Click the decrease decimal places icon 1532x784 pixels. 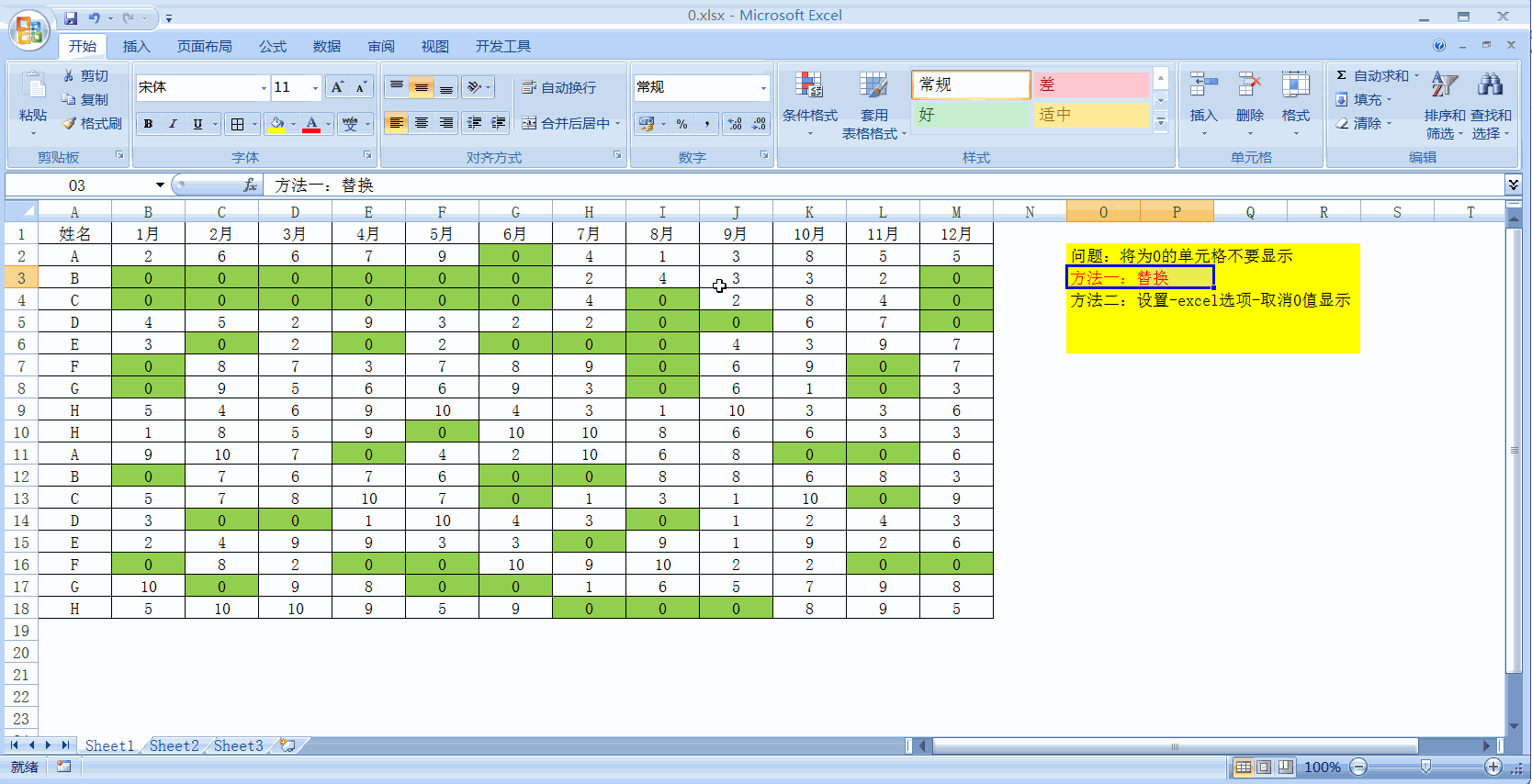[x=760, y=123]
